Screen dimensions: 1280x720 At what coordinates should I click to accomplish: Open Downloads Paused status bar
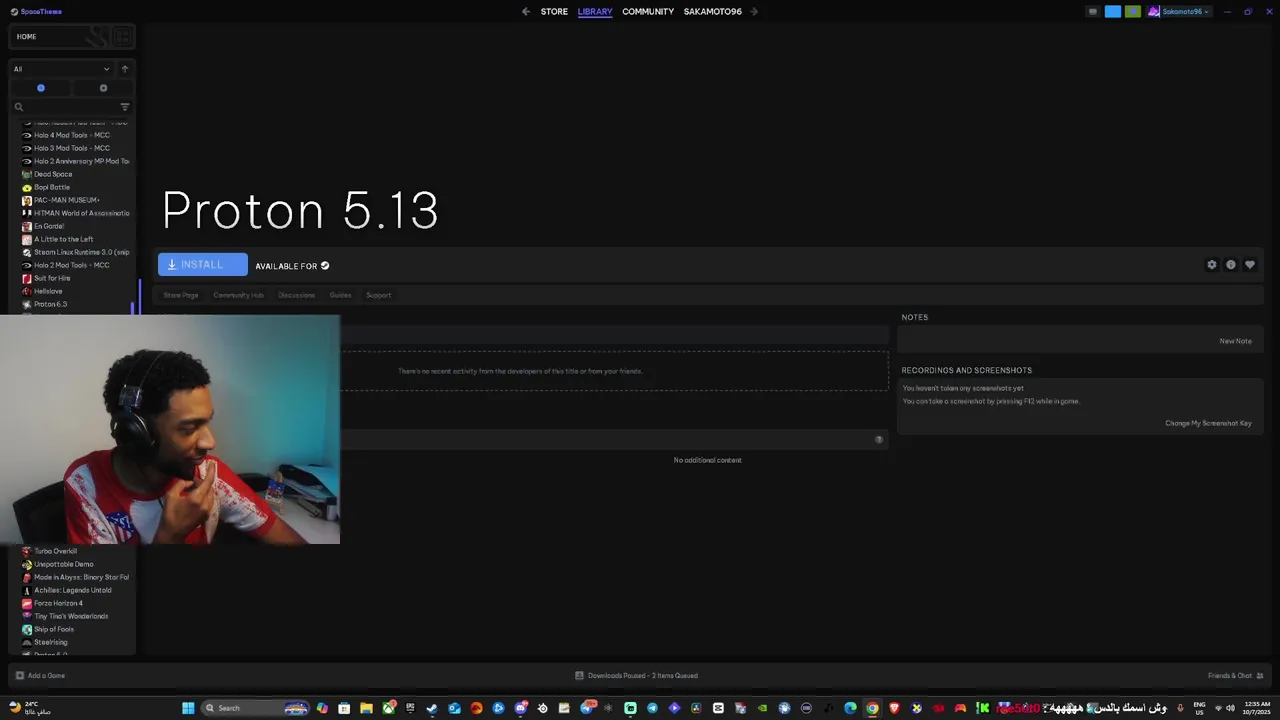point(637,676)
